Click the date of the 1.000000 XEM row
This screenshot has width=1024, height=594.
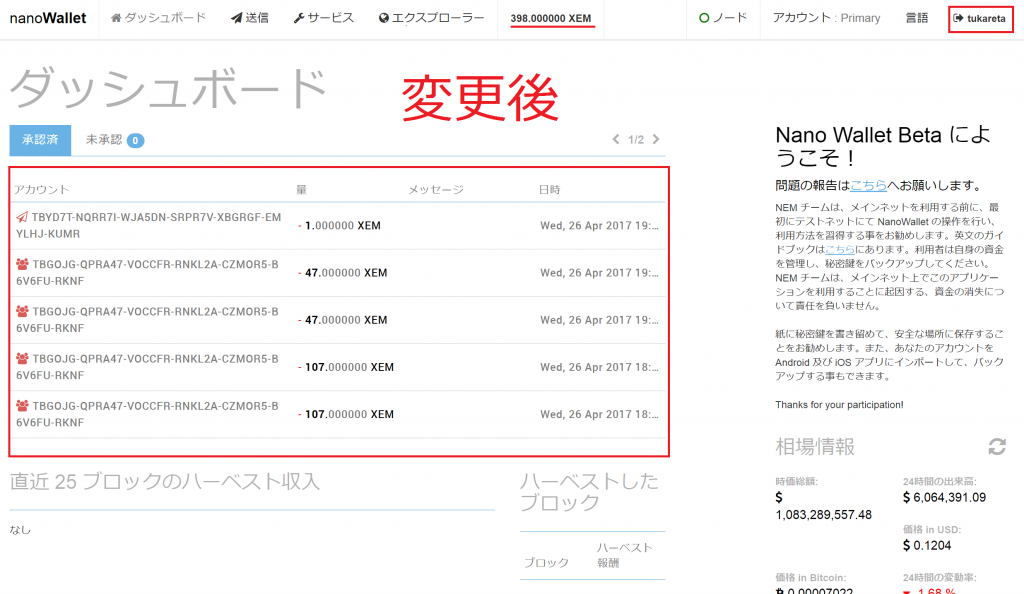point(599,225)
